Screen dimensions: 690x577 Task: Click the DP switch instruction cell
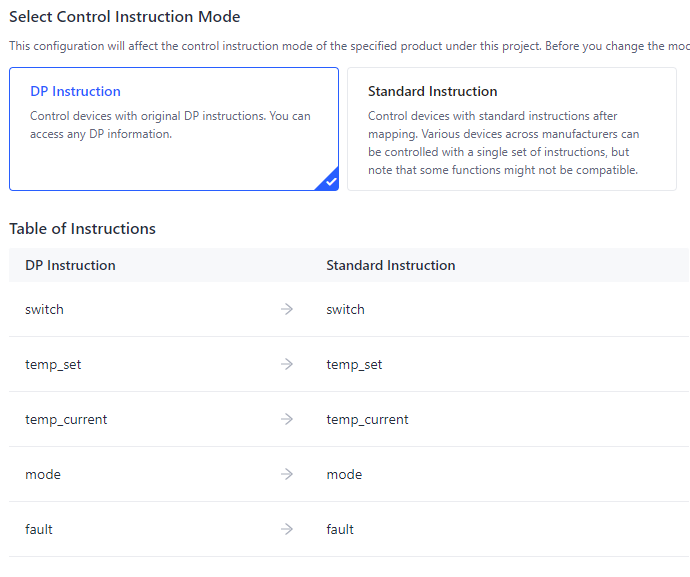coord(45,310)
